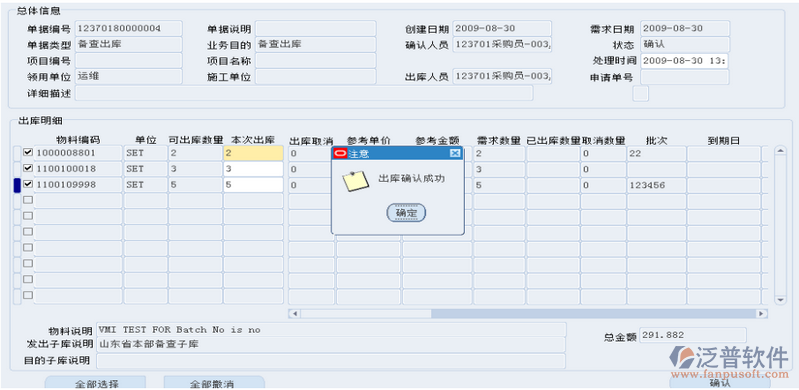799x390 pixels.
Task: Click the 确定 button in the dialog
Action: click(406, 213)
